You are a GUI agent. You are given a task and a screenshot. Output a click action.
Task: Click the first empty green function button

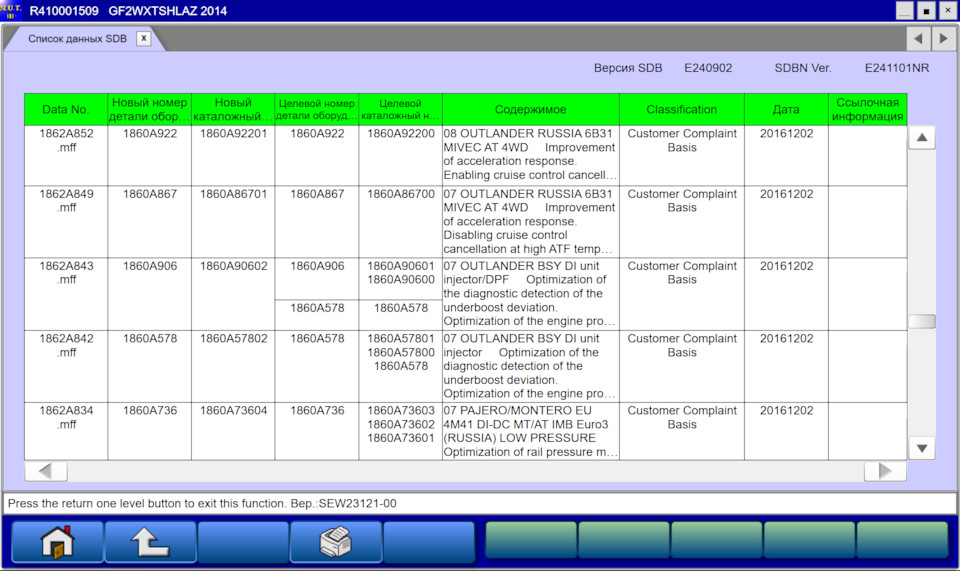tap(531, 540)
